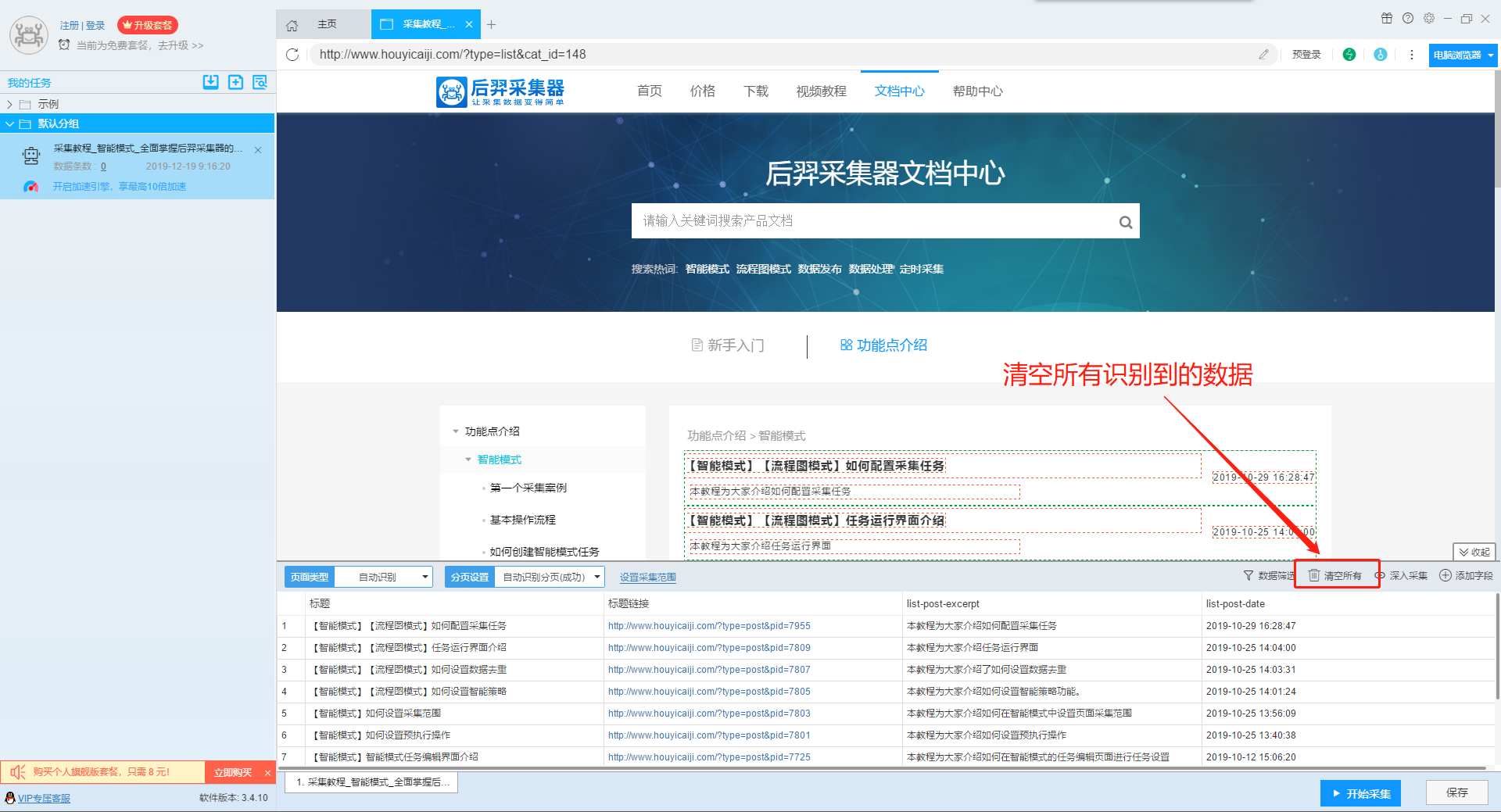Open 第一个采集案例 in the doc tree

528,488
